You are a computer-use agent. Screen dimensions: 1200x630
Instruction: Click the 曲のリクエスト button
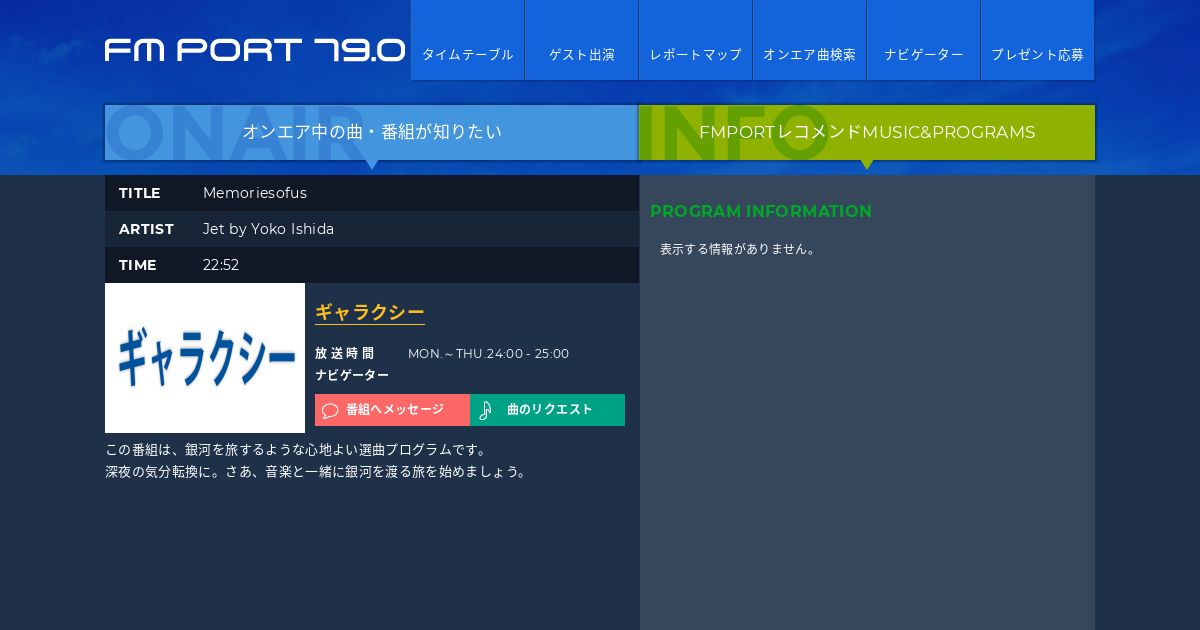pyautogui.click(x=547, y=410)
